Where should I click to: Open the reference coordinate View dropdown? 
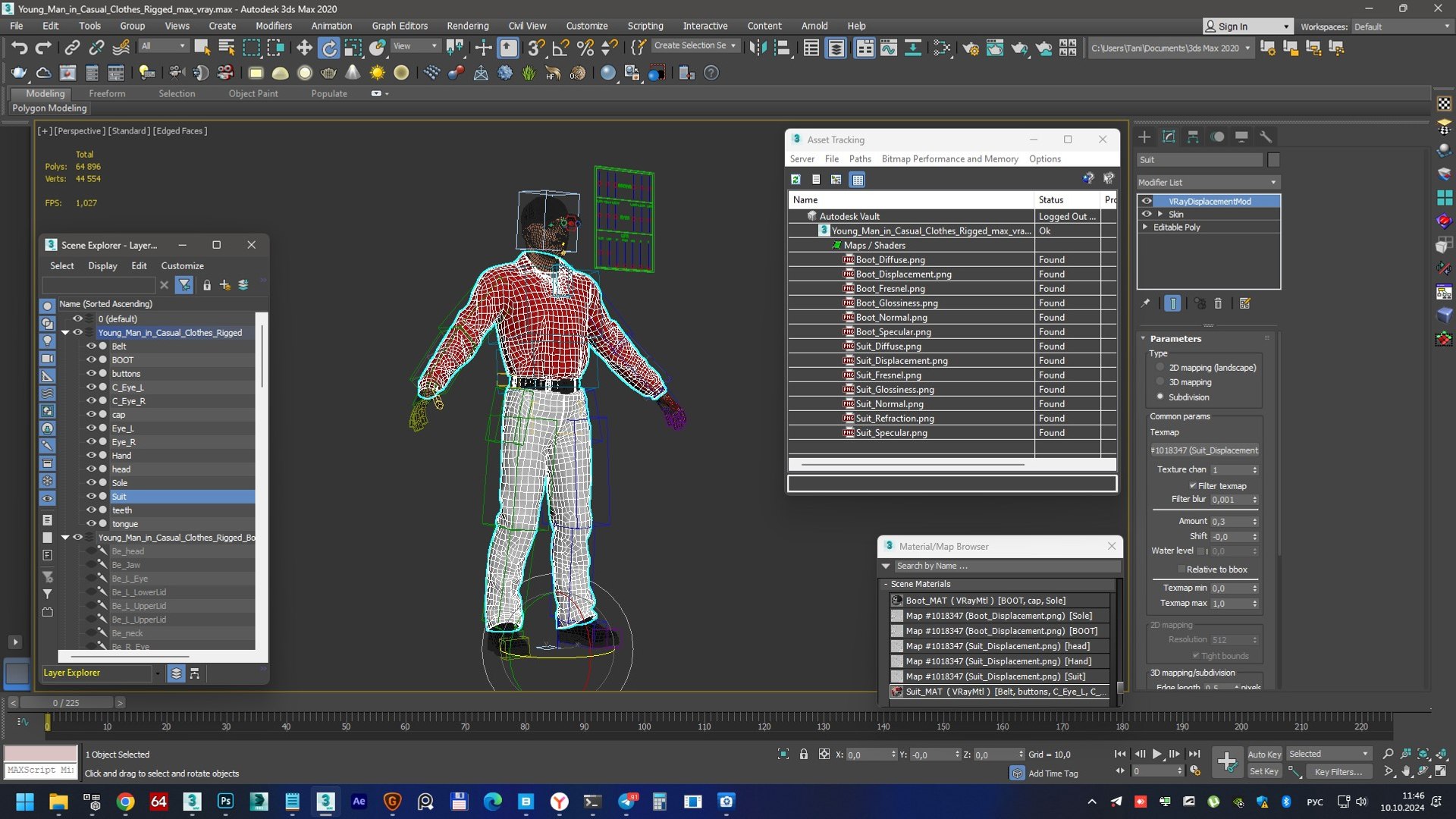[x=415, y=46]
